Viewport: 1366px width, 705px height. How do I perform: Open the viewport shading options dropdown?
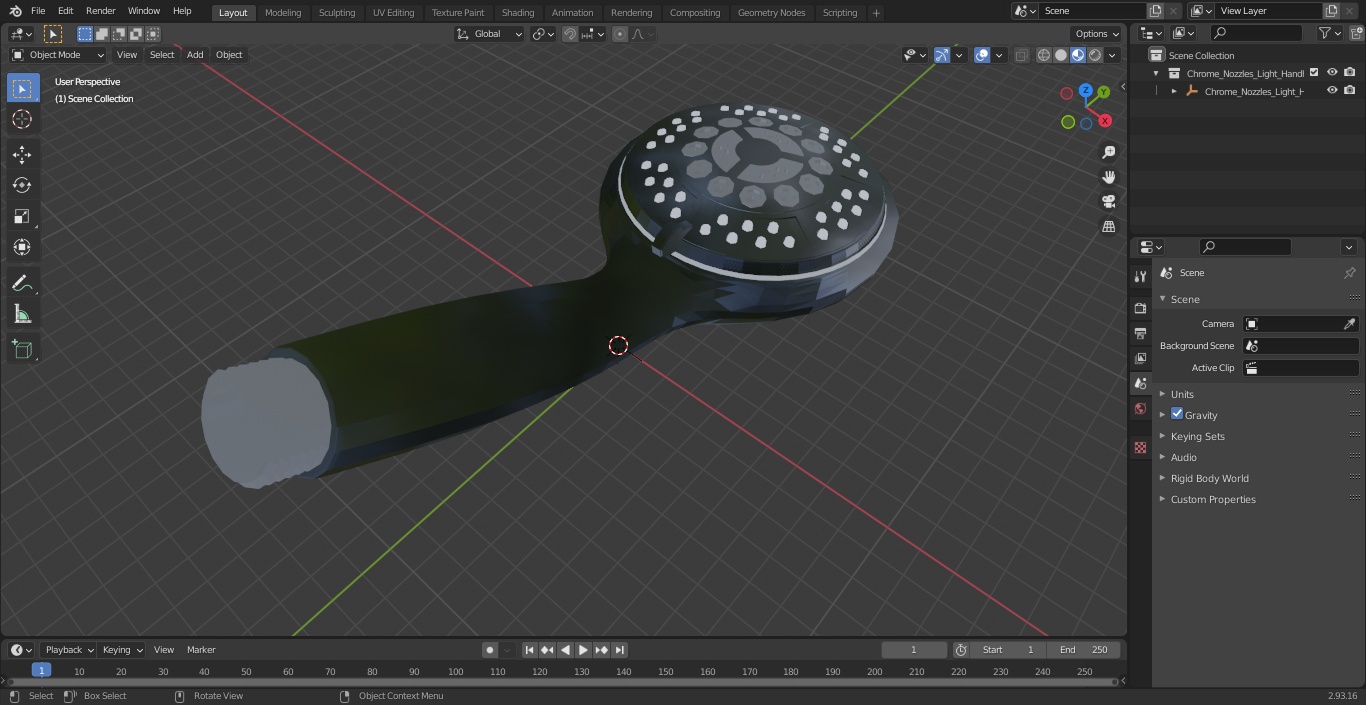tap(1112, 55)
